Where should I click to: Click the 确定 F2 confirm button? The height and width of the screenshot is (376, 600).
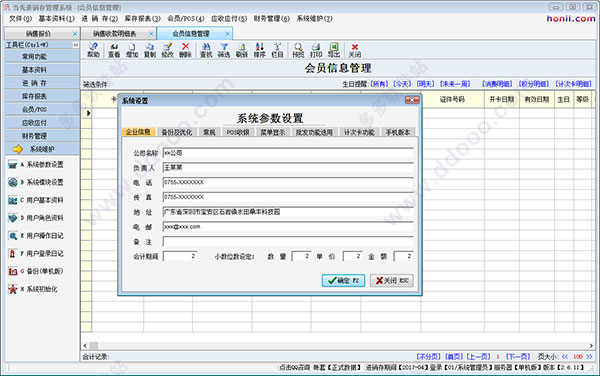343,280
